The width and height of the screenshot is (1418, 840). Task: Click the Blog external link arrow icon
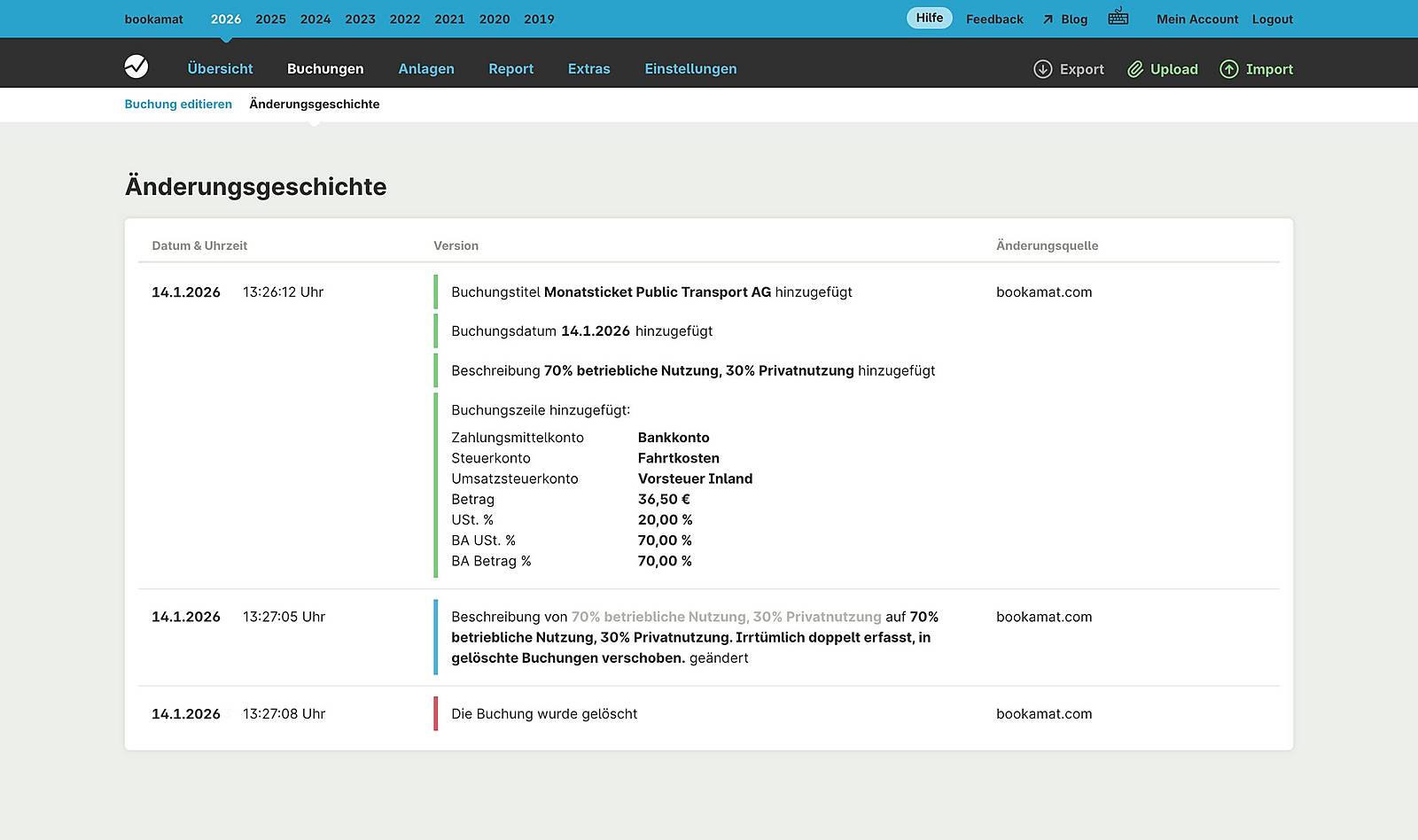[1048, 19]
